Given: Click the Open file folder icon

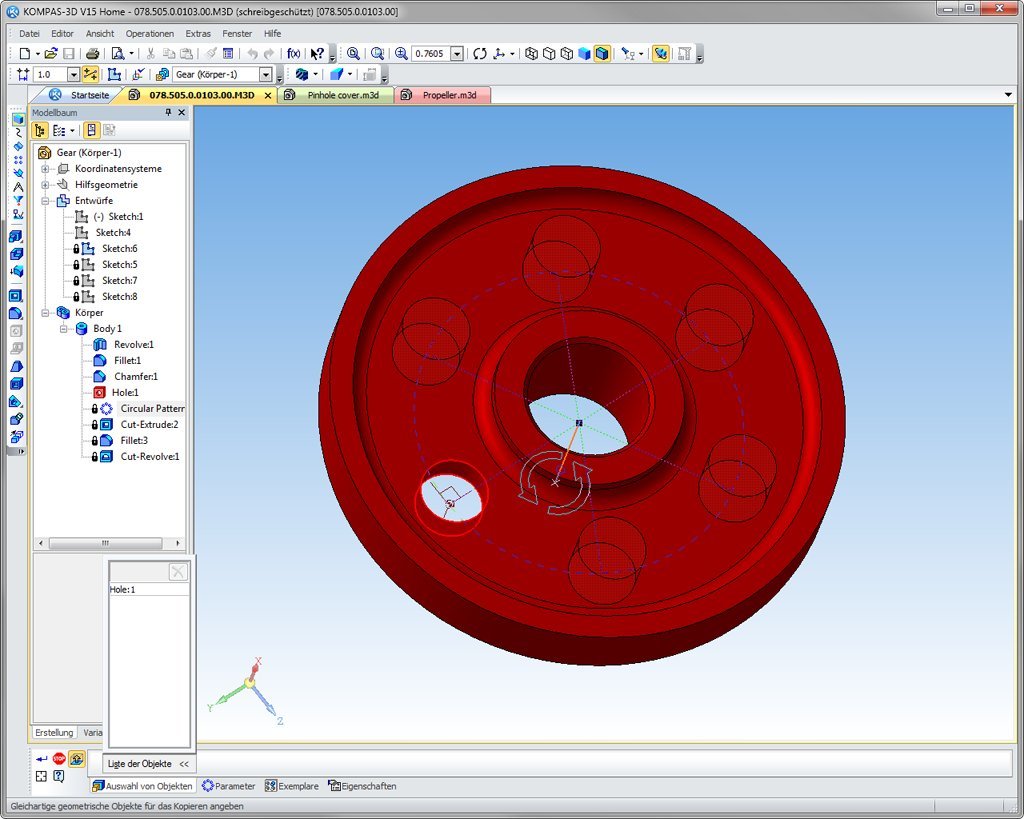Looking at the screenshot, I should pyautogui.click(x=51, y=54).
